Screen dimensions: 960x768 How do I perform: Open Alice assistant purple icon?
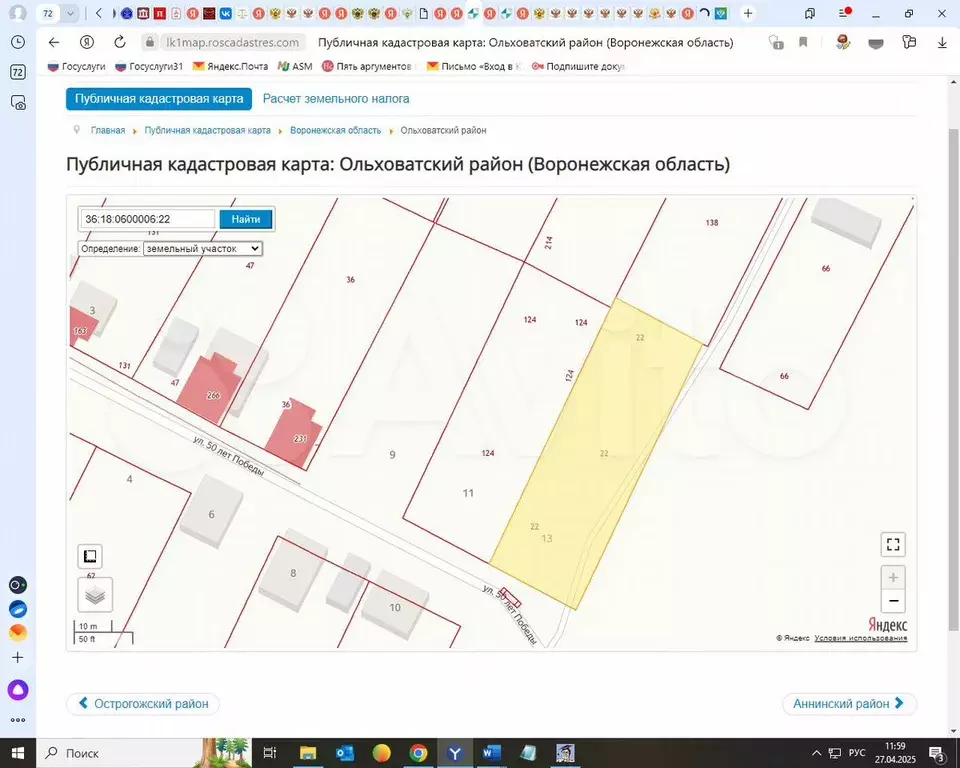pos(18,690)
